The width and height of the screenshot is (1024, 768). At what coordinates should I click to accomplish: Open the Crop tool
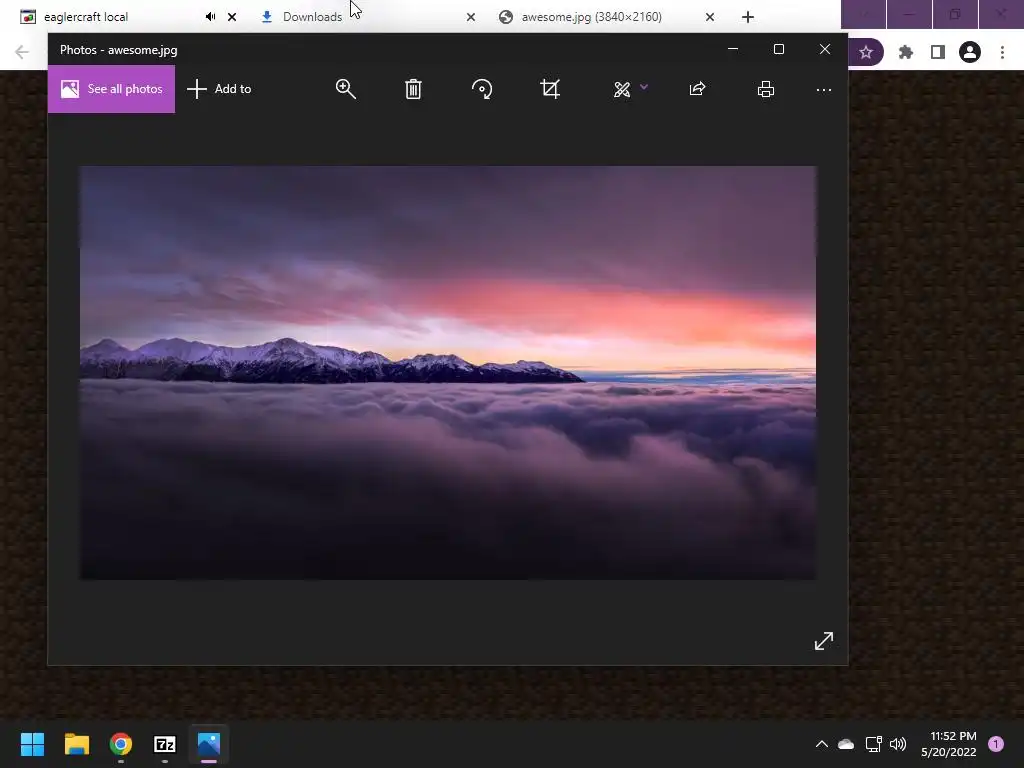tap(550, 89)
